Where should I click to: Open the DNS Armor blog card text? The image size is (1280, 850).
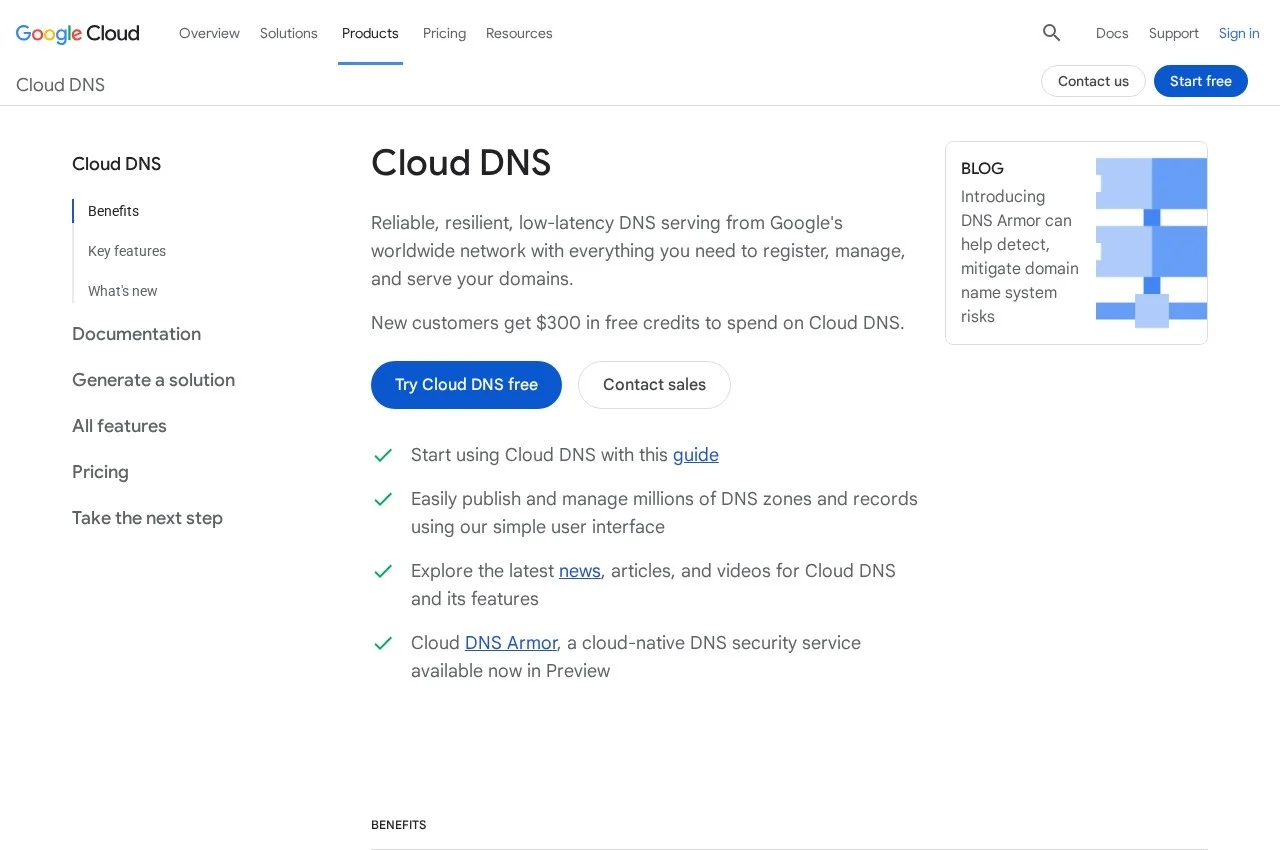coord(1020,256)
